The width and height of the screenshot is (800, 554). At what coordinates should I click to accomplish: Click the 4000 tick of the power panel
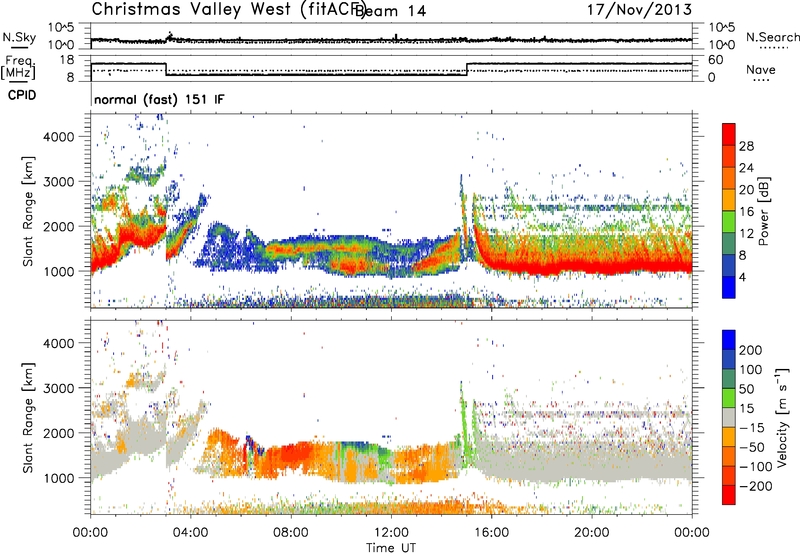click(59, 137)
